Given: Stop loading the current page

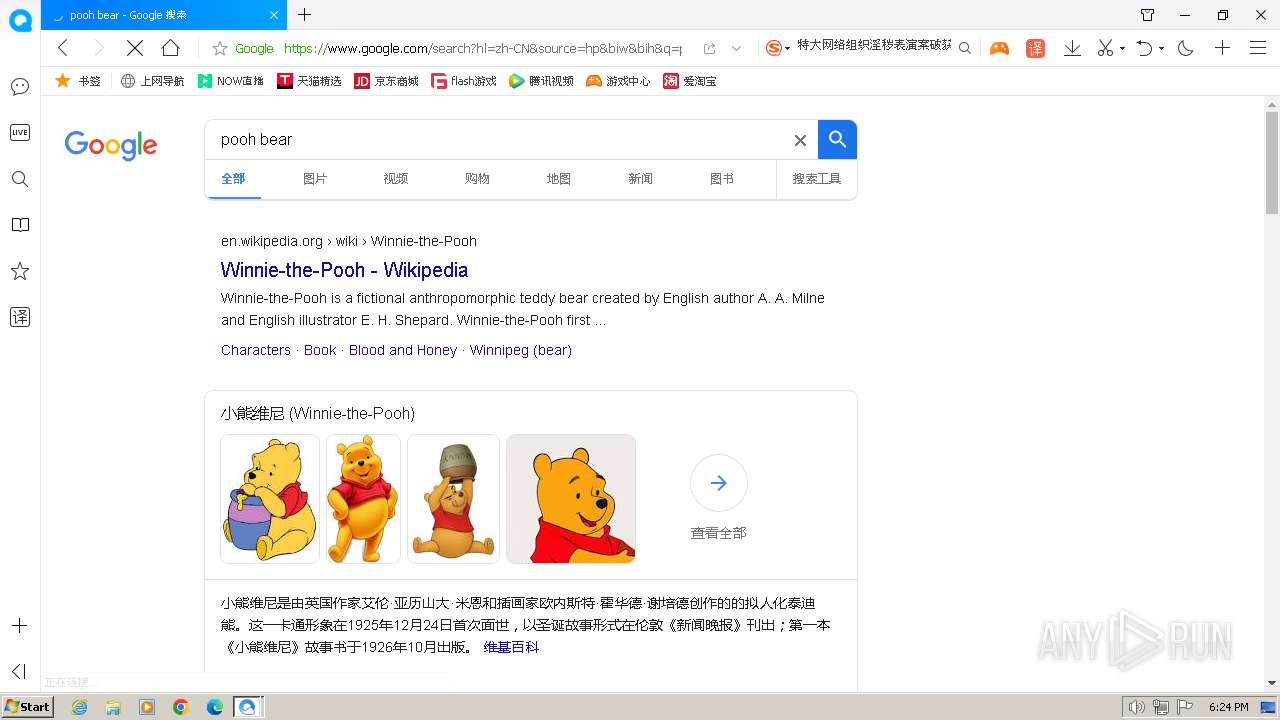Looking at the screenshot, I should (135, 48).
